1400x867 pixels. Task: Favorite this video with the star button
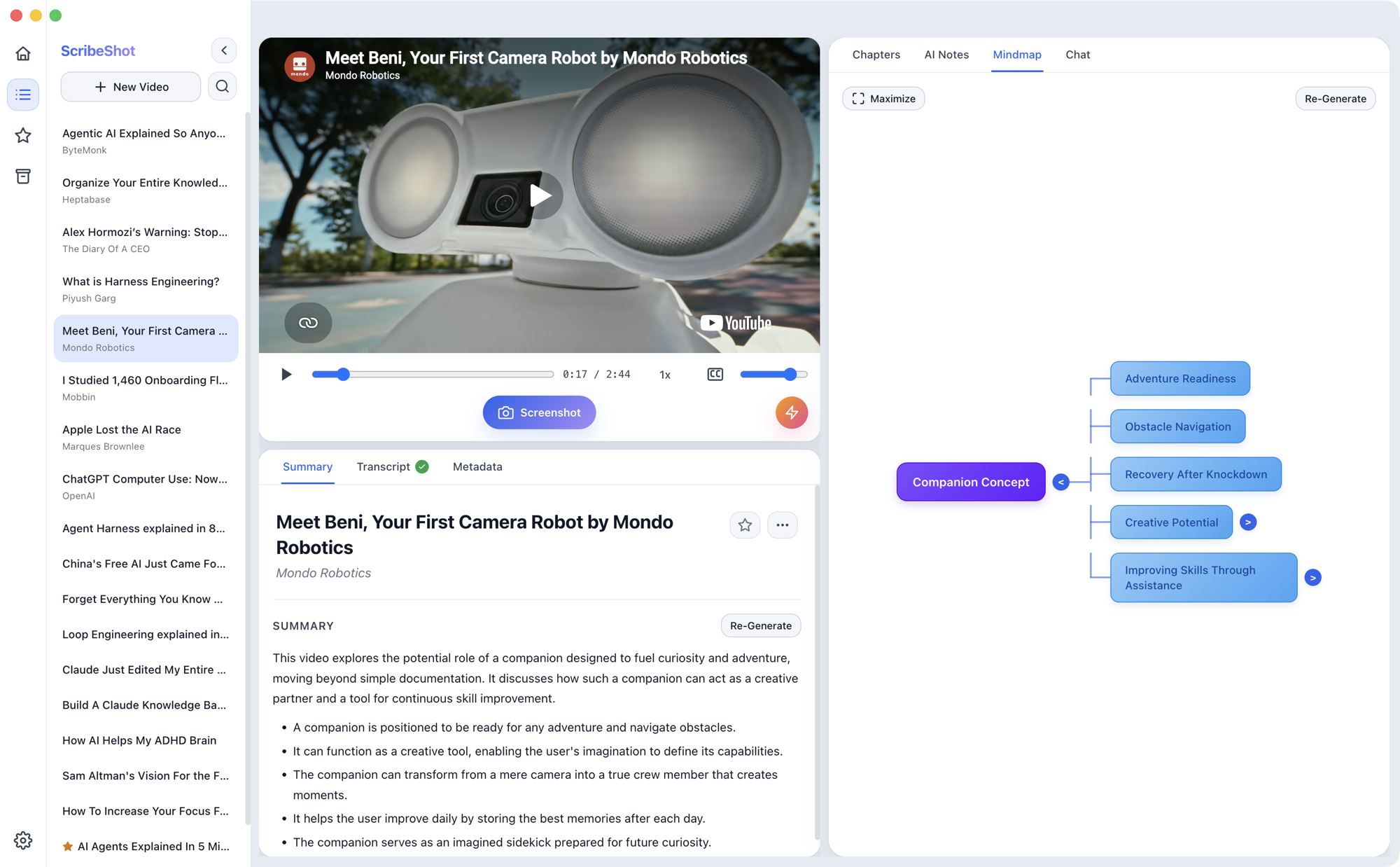click(745, 525)
